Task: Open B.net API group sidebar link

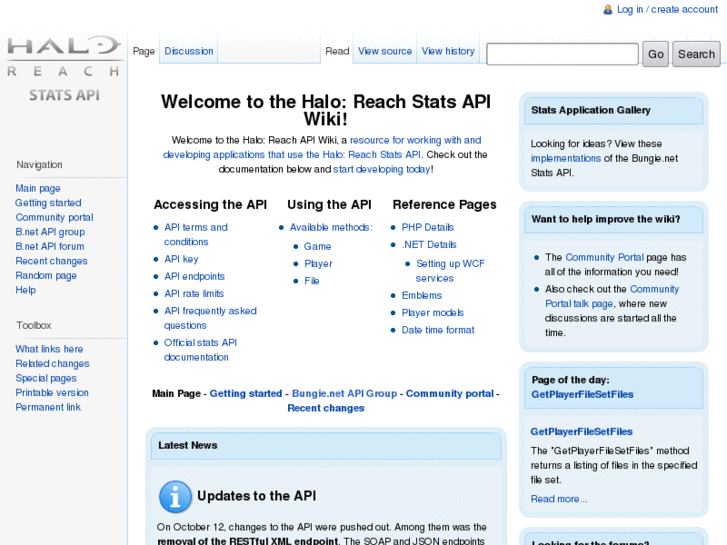Action: coord(50,232)
